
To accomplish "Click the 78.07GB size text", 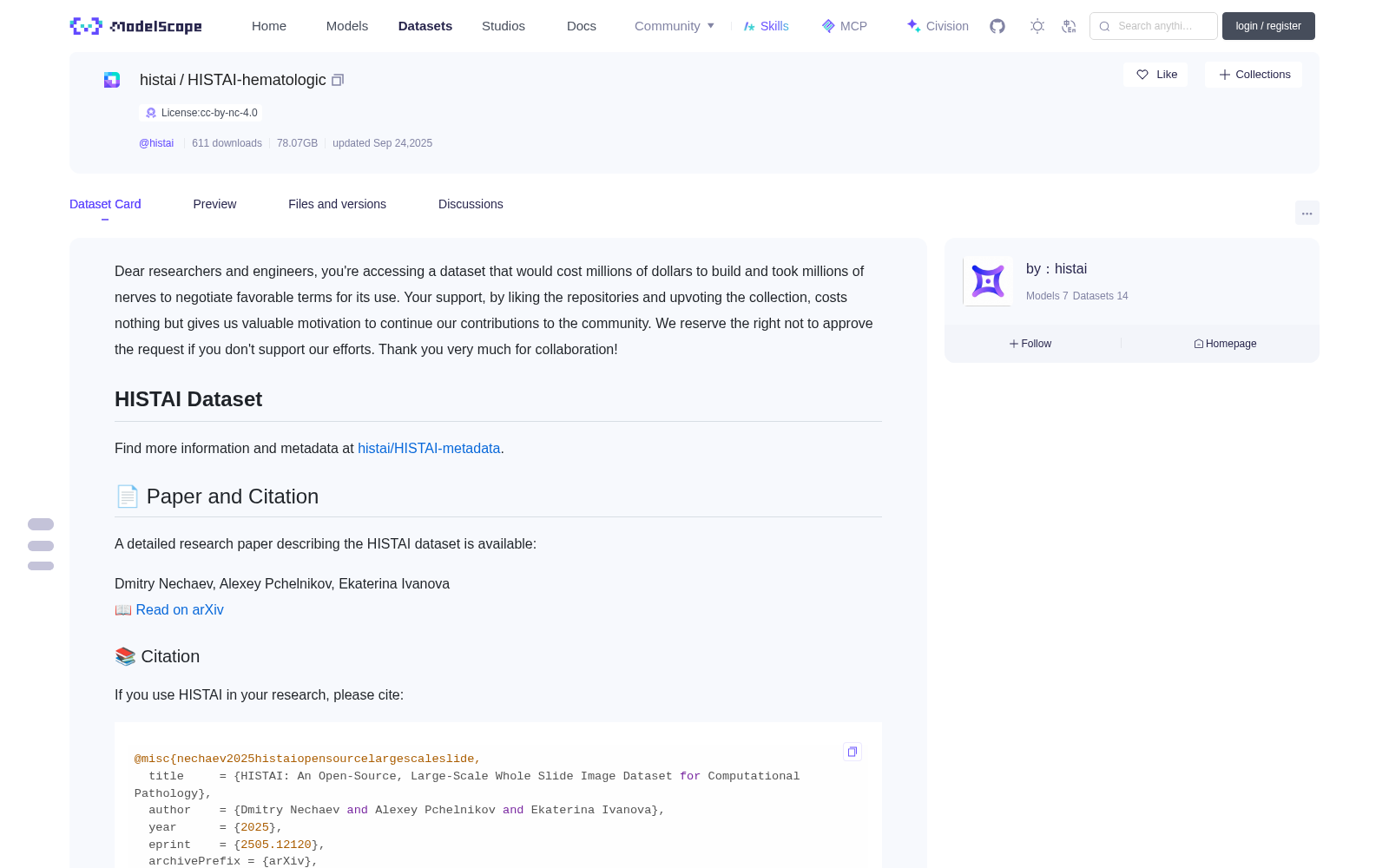I will (x=297, y=143).
